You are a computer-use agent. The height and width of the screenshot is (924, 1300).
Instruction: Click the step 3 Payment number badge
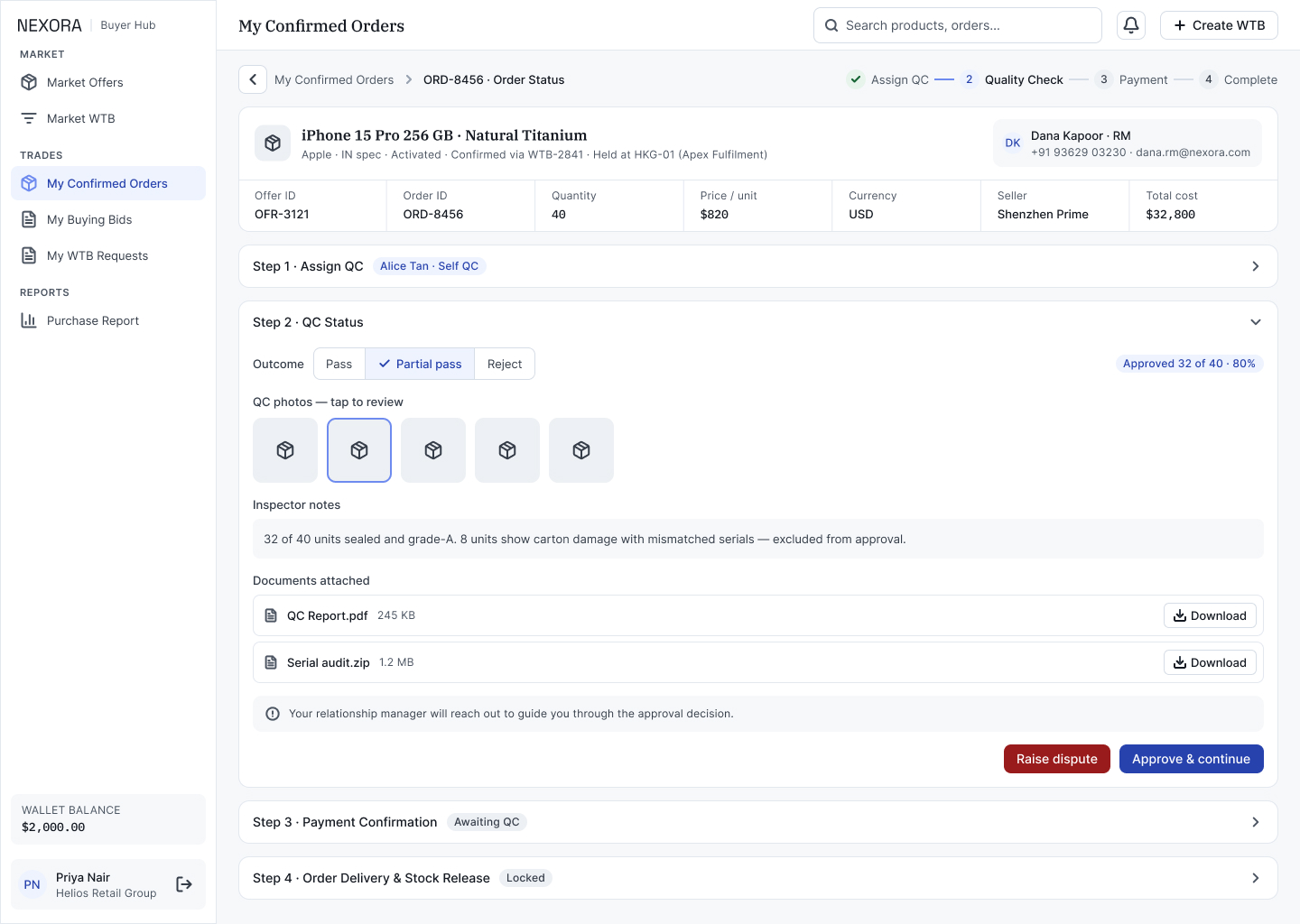point(1104,79)
